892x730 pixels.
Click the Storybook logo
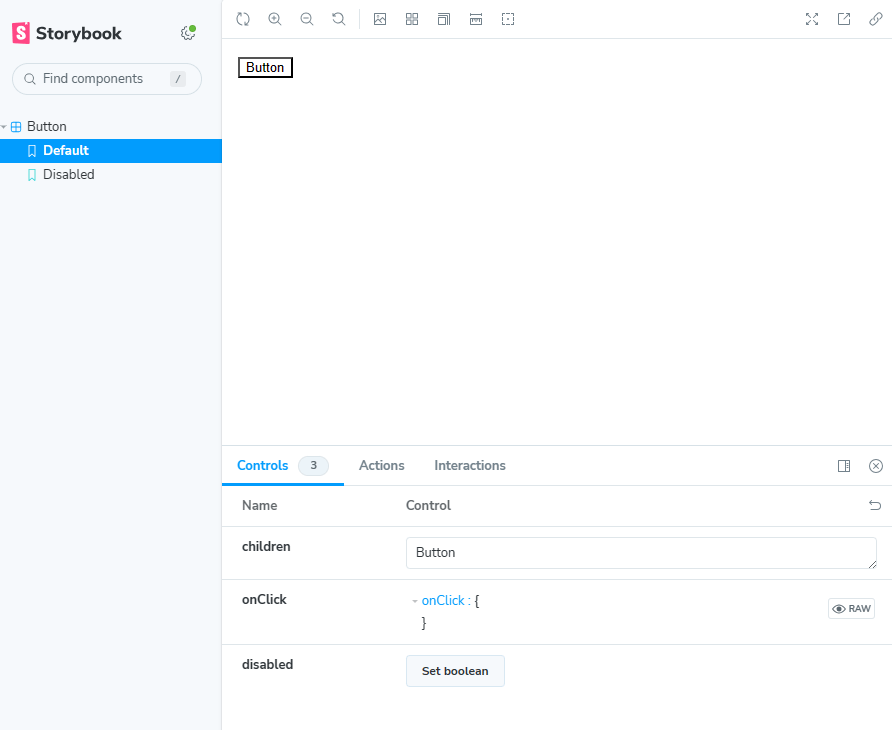click(x=67, y=33)
